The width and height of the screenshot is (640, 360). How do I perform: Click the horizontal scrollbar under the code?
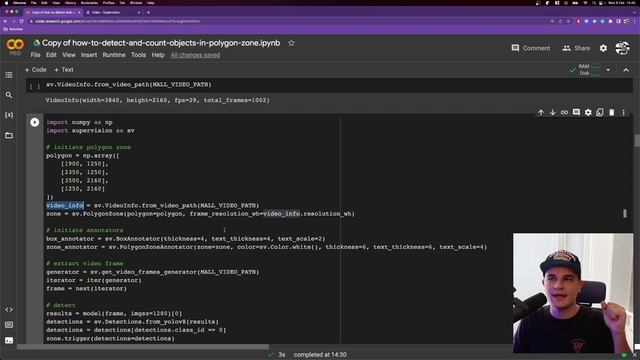coord(143,347)
